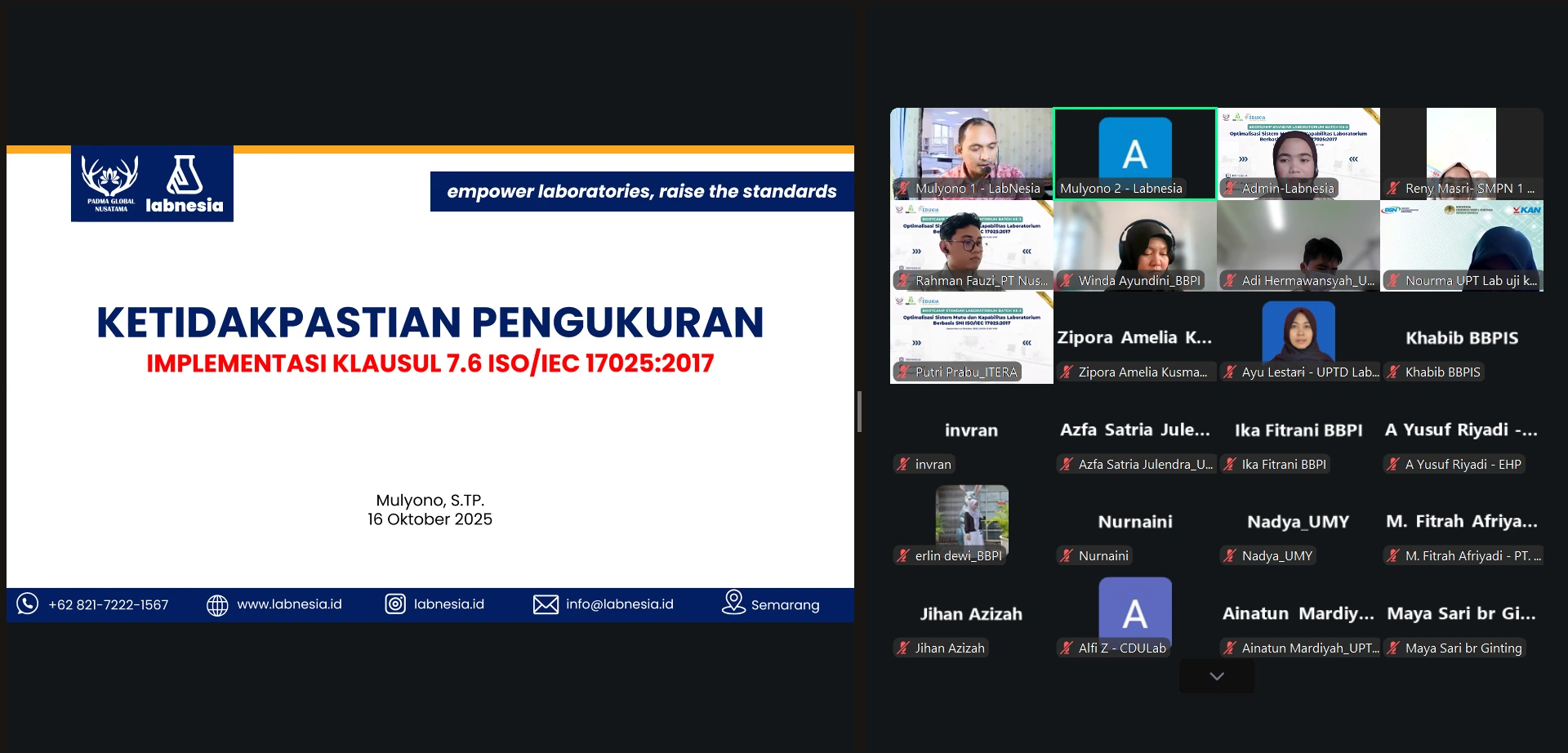This screenshot has width=1568, height=753.
Task: Toggle the mute icon next to Khabib BBPIS
Action: point(1393,372)
